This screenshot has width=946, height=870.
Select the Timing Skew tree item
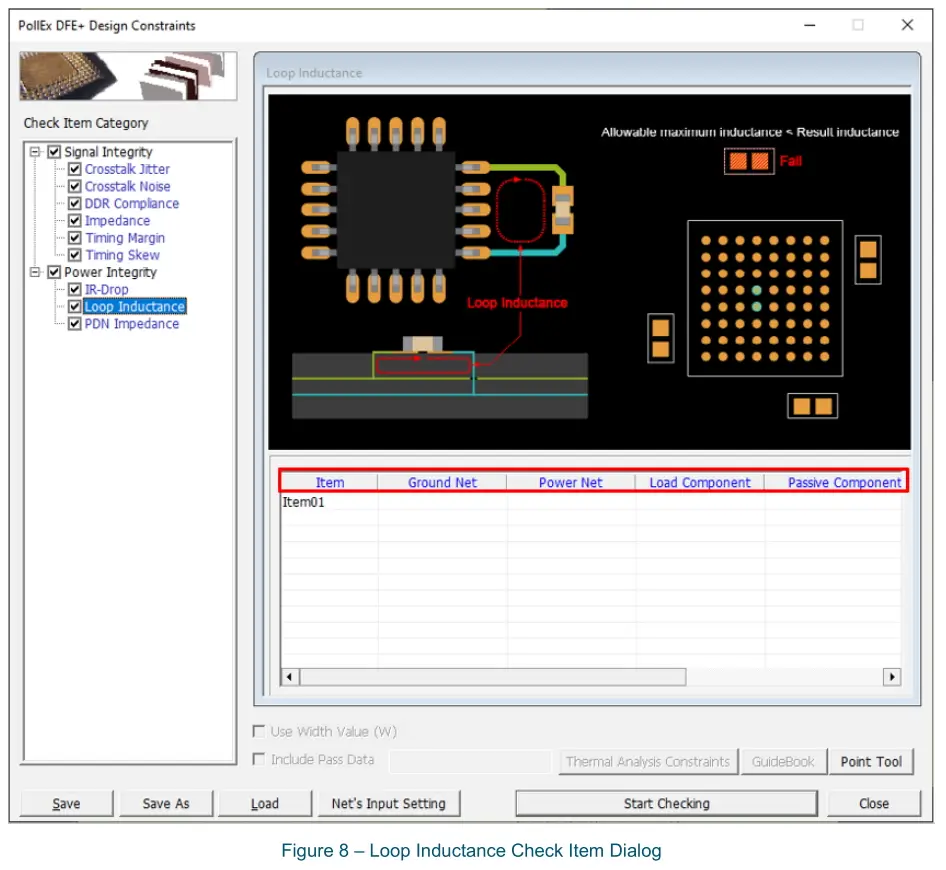(122, 256)
